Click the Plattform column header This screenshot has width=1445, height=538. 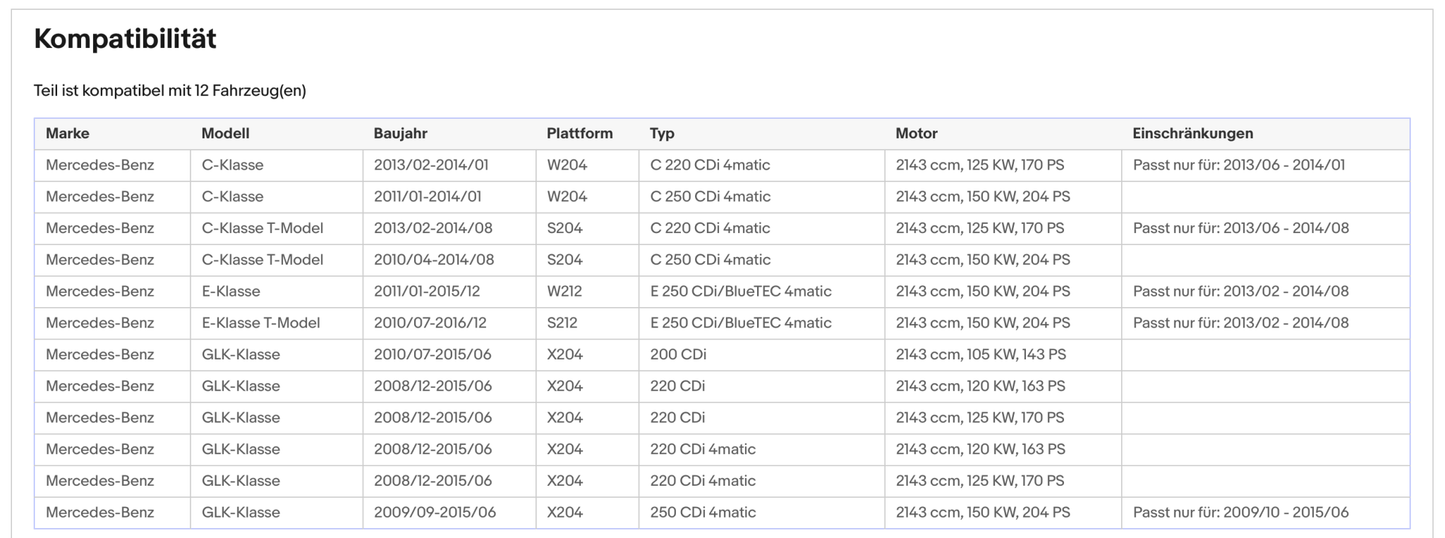[x=579, y=133]
